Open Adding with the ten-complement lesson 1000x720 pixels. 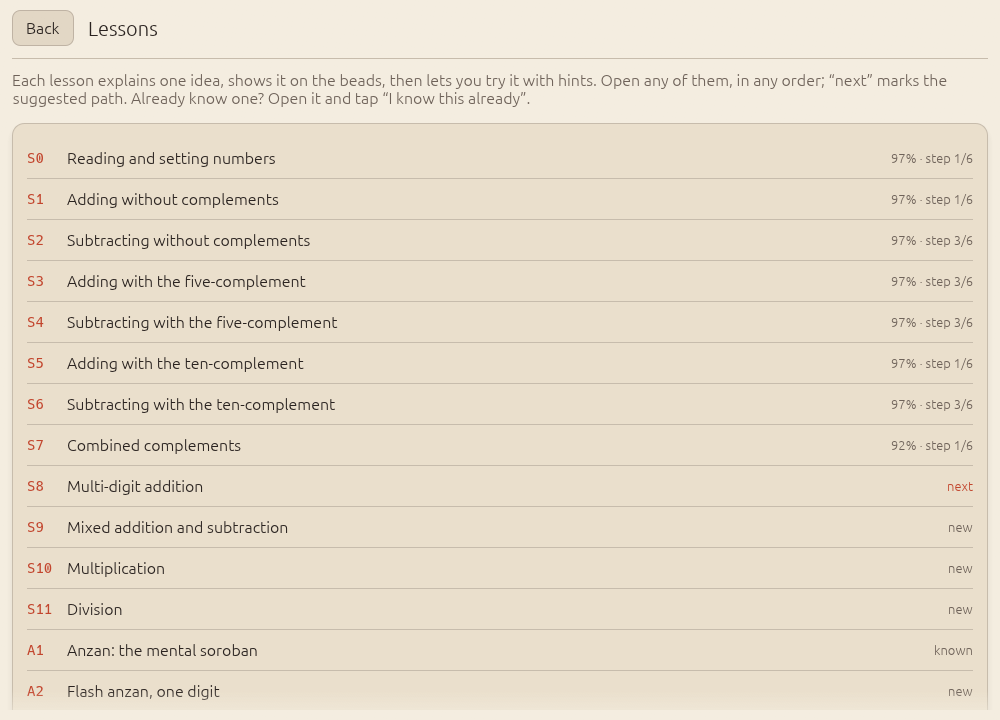499,364
